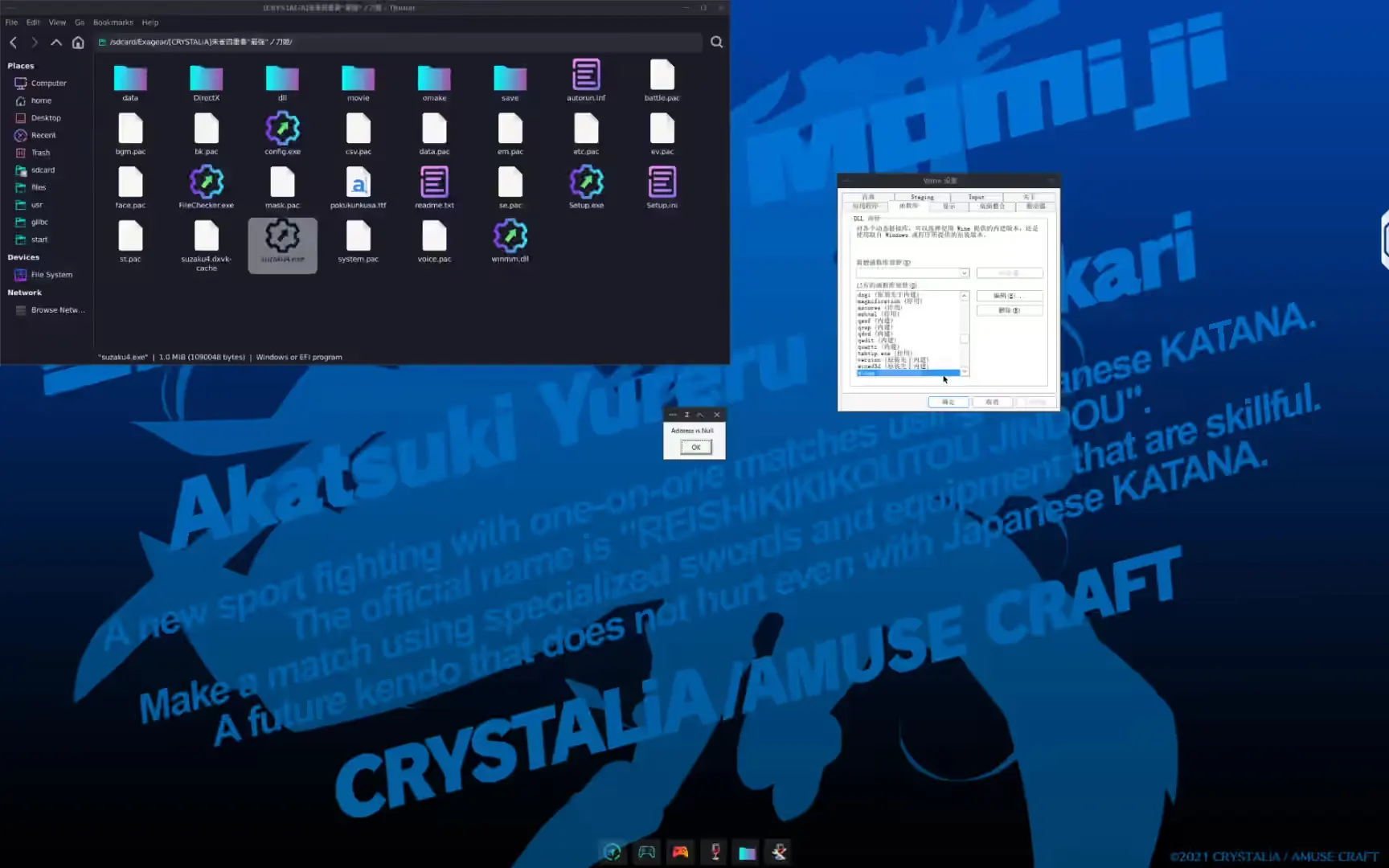Click scroll-up arrow of library override list
The width and height of the screenshot is (1389, 868).
pos(965,296)
